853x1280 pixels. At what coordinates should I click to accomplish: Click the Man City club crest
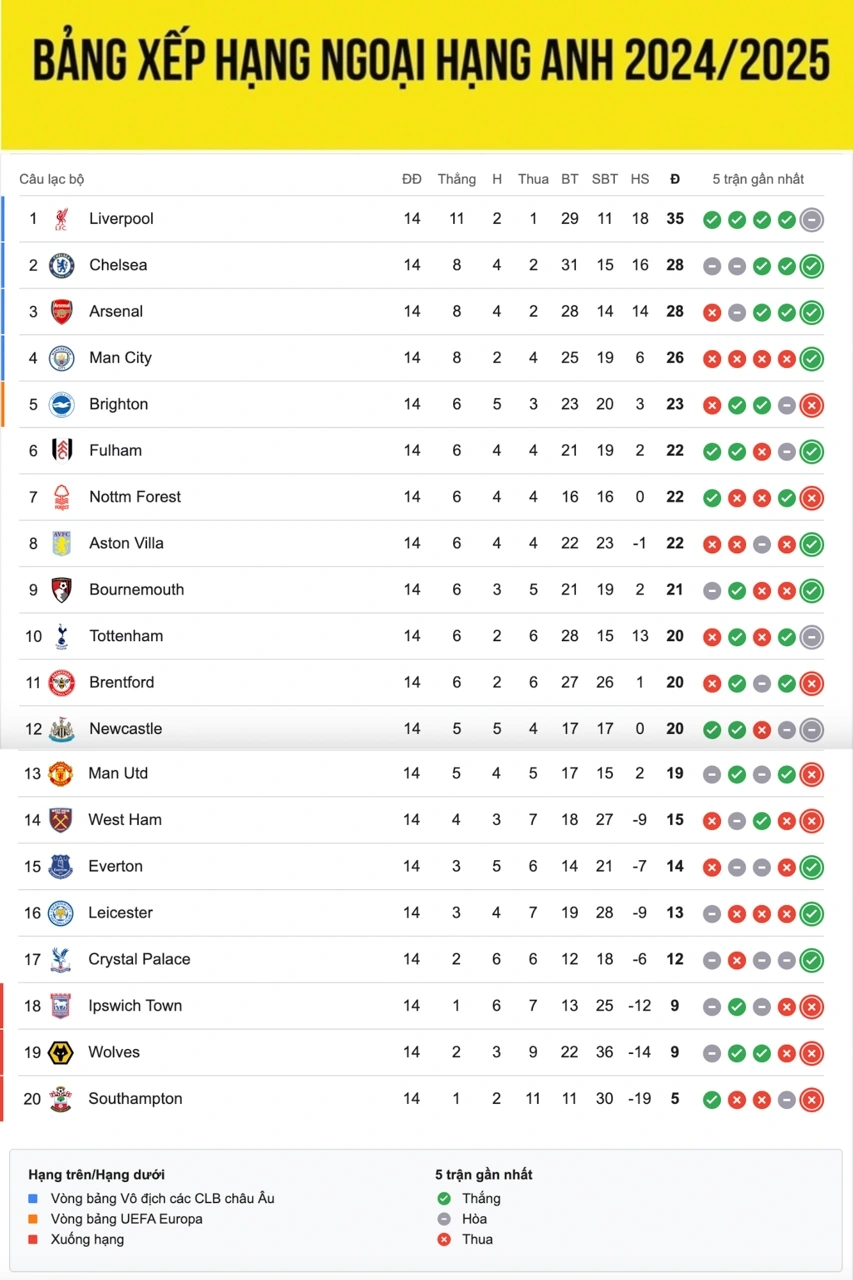click(62, 358)
